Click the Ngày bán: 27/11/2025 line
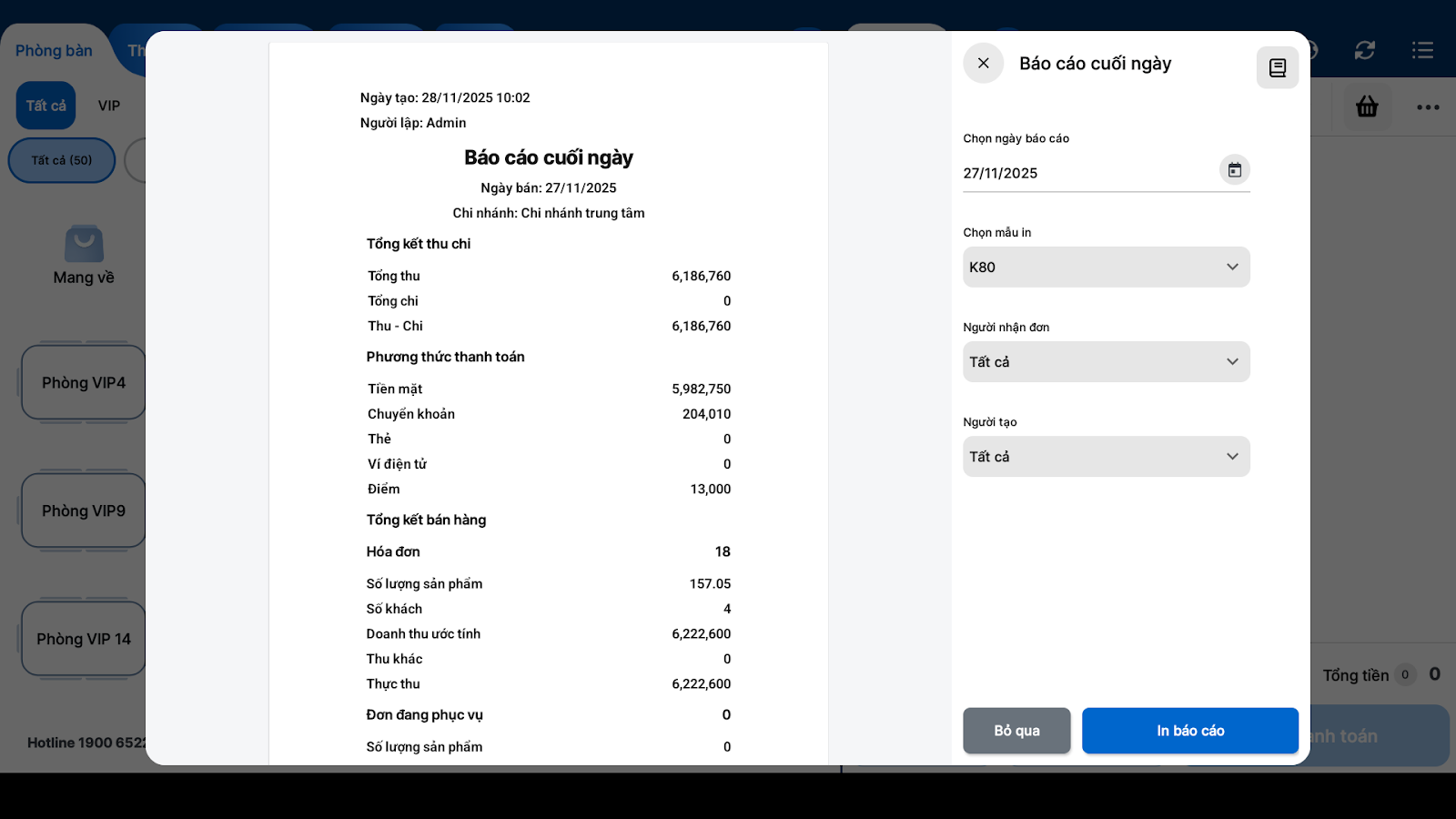Screen dimensions: 1456x819 coord(549,188)
